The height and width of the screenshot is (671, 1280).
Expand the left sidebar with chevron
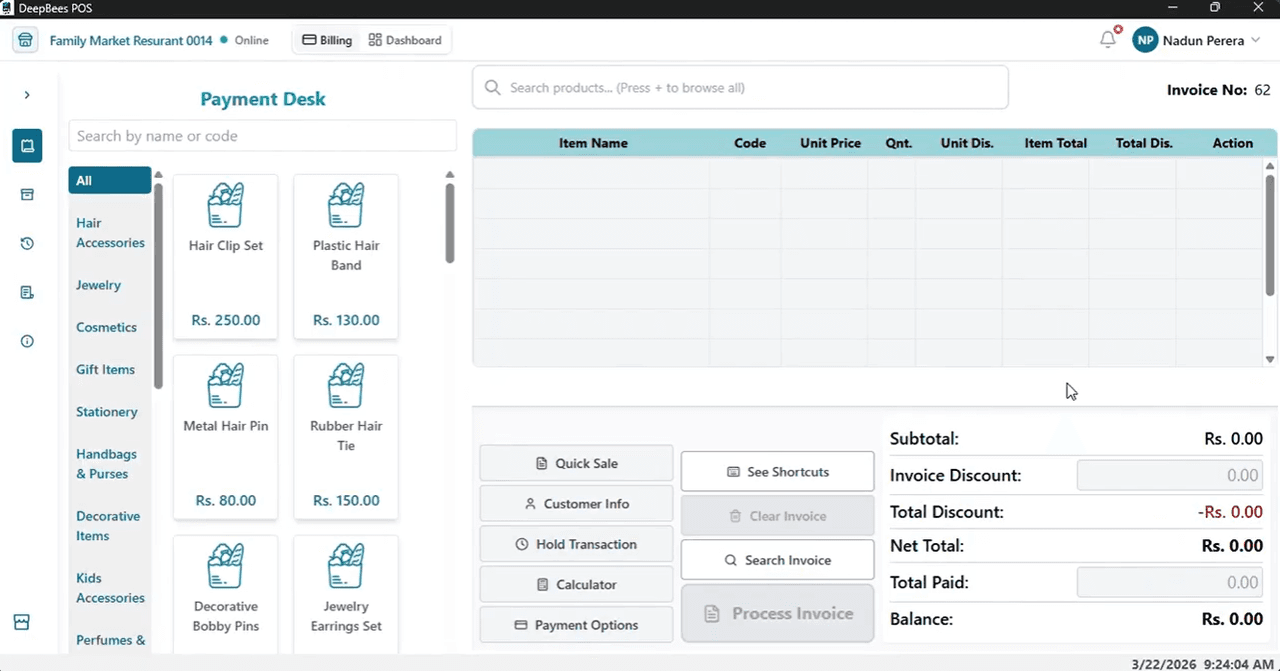tap(27, 95)
